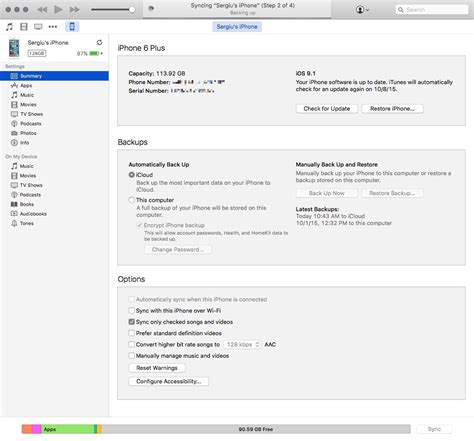Open Movies under On My Device
Viewport: 474px width, 441px height.
pyautogui.click(x=54, y=176)
